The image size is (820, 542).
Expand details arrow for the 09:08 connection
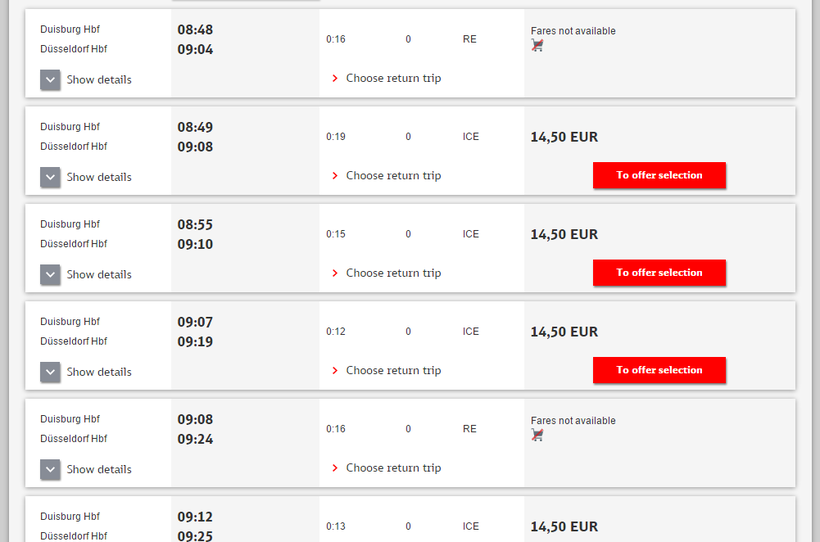[51, 469]
